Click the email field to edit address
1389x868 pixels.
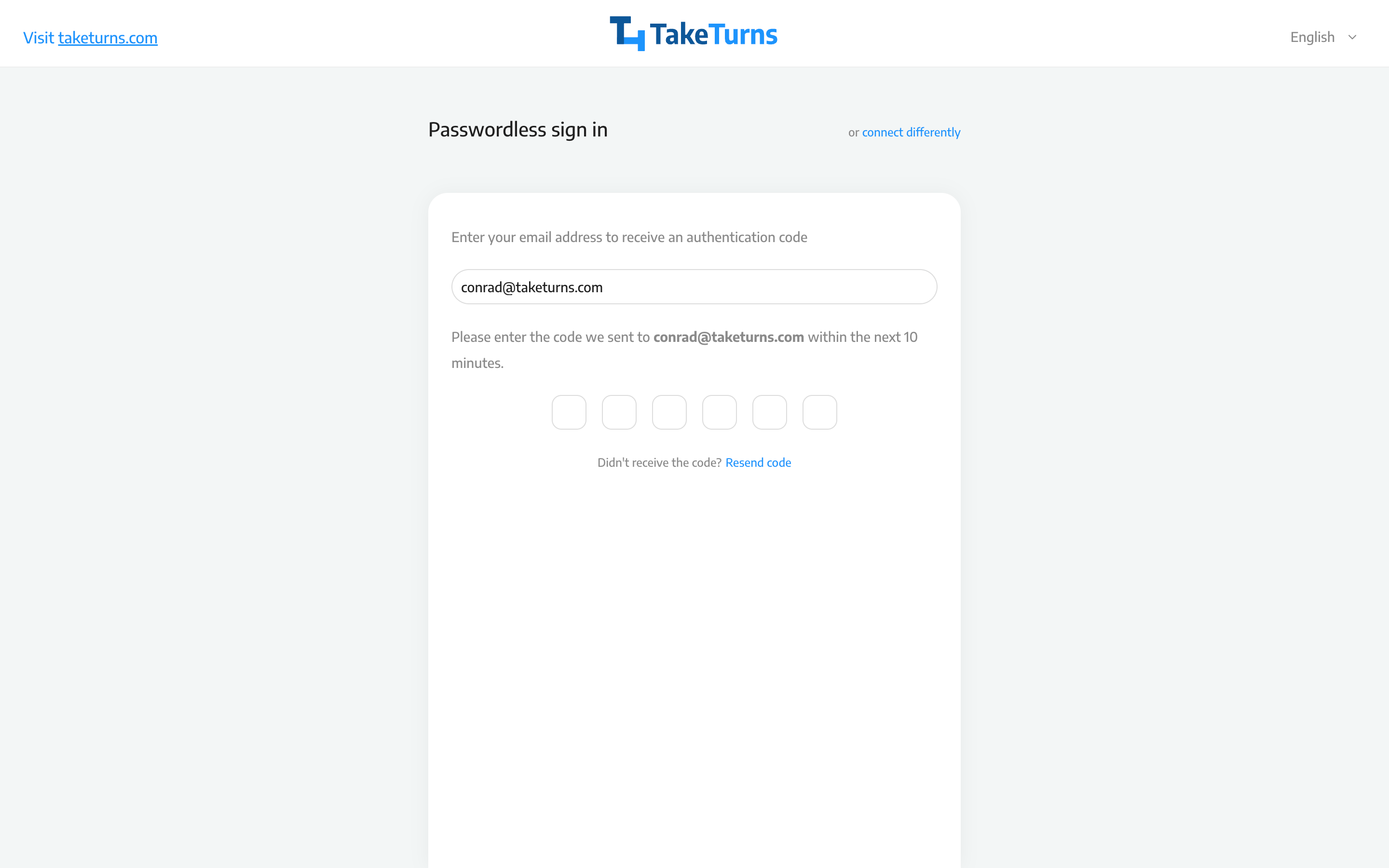click(694, 286)
